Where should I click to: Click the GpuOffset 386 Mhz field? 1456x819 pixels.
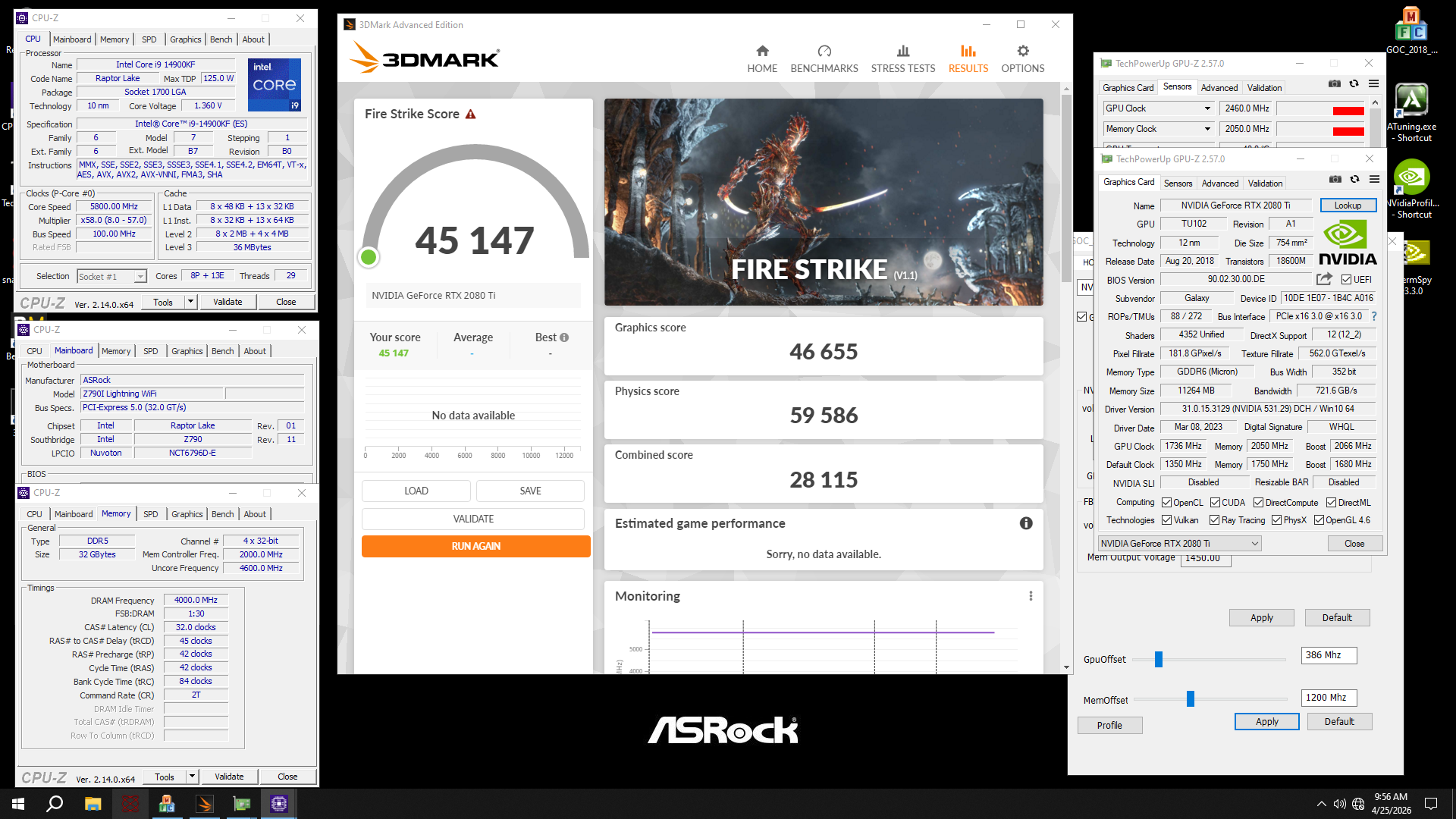click(1329, 655)
